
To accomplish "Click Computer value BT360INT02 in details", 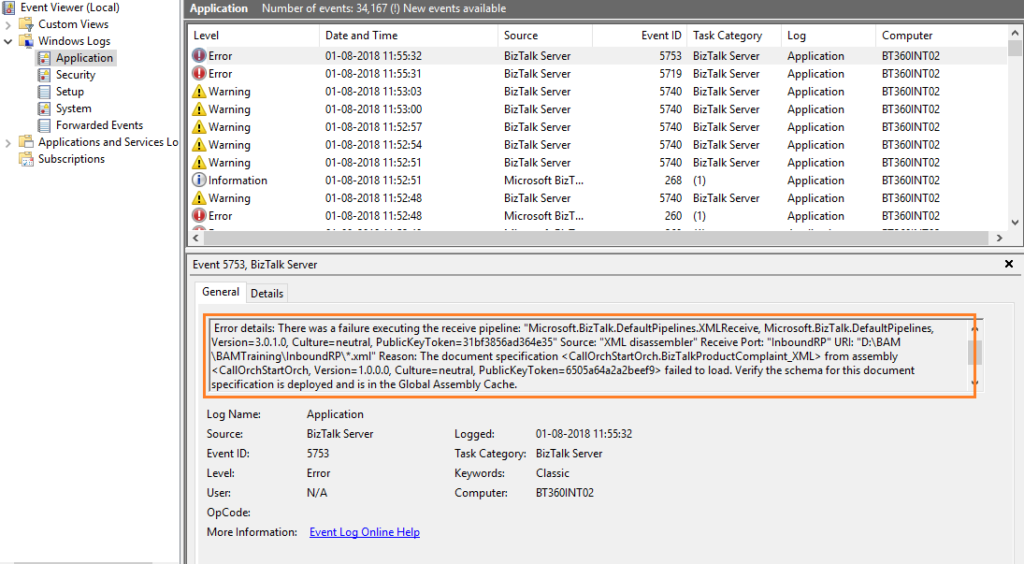I will [x=565, y=492].
